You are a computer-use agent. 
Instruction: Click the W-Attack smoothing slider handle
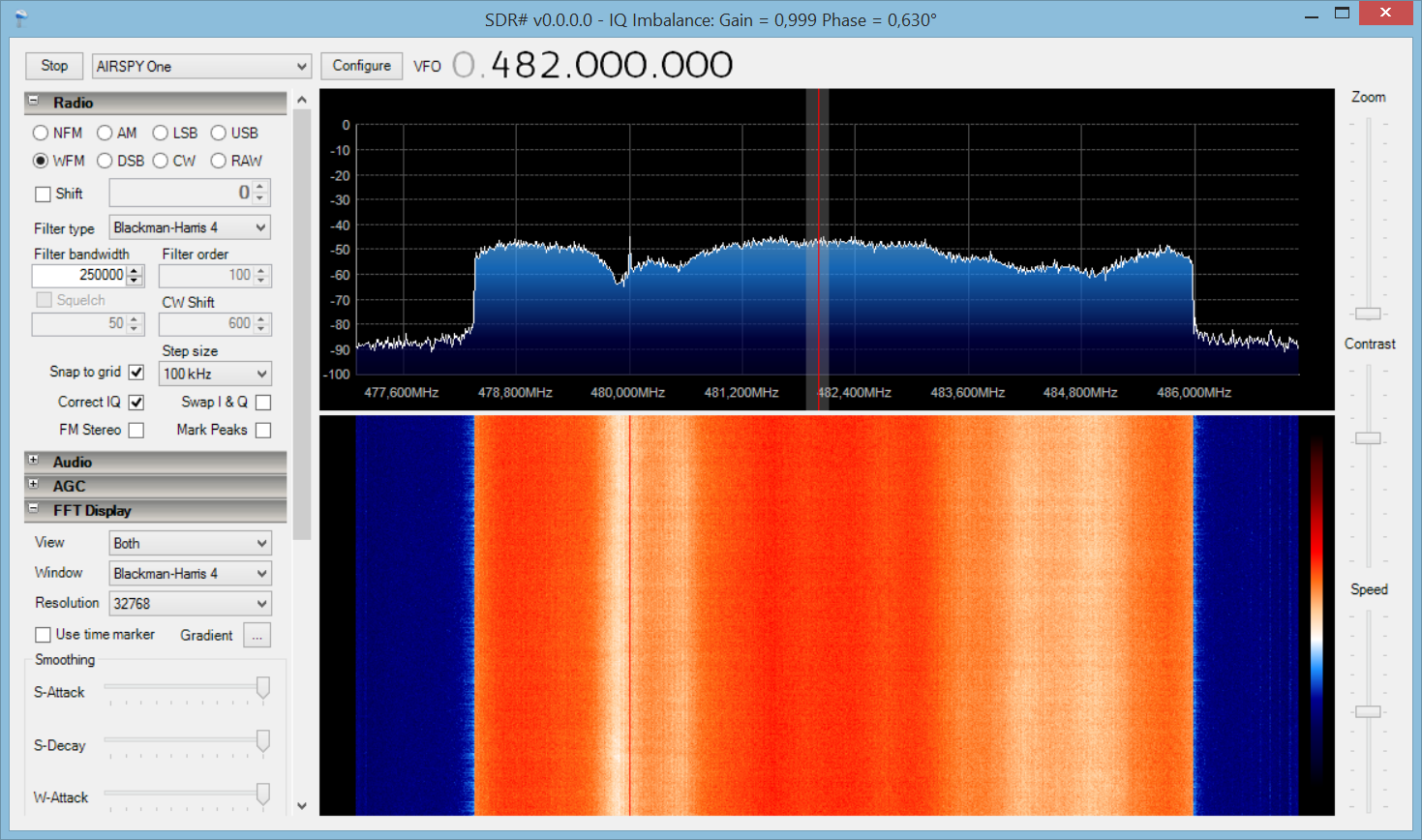(262, 794)
